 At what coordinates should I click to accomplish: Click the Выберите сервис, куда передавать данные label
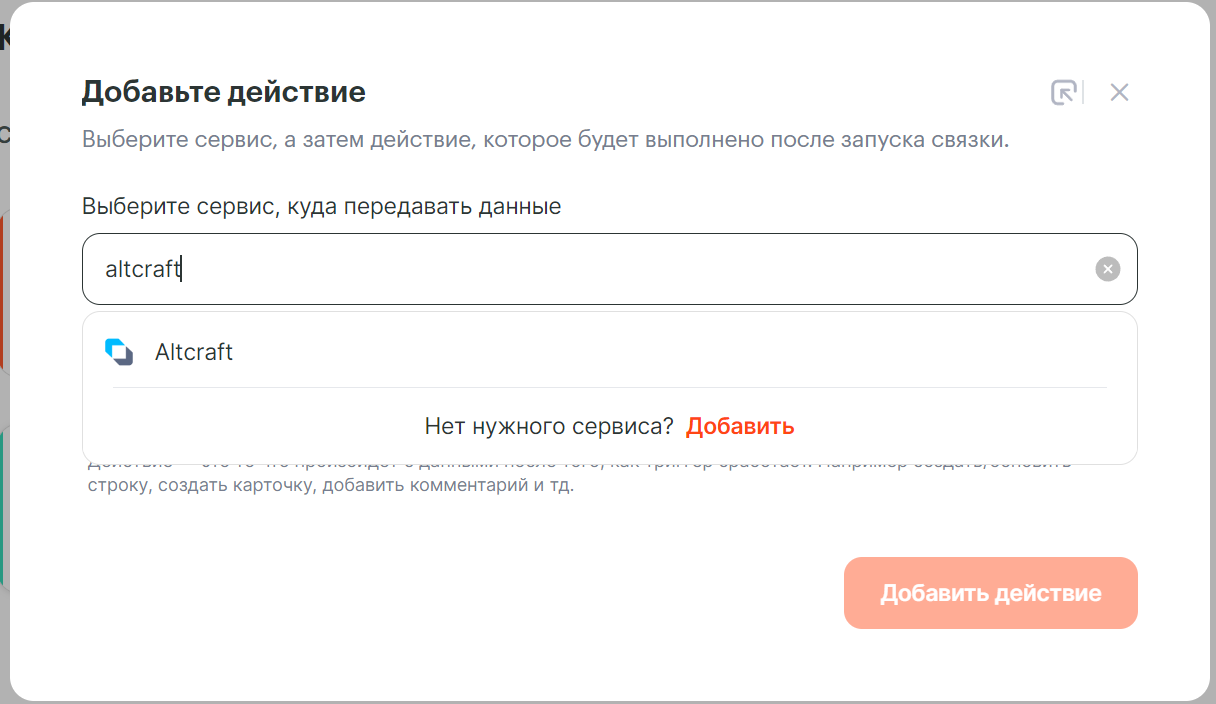(x=321, y=207)
